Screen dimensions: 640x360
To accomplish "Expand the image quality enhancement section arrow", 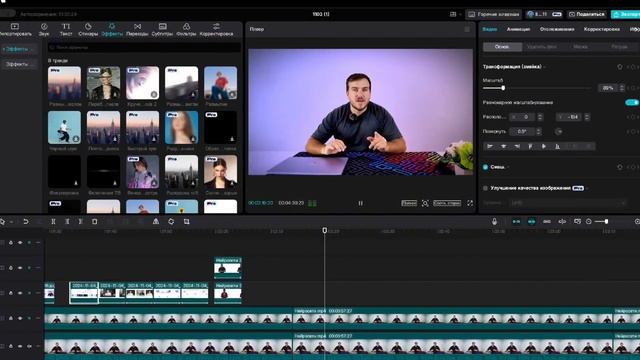I will [587, 188].
